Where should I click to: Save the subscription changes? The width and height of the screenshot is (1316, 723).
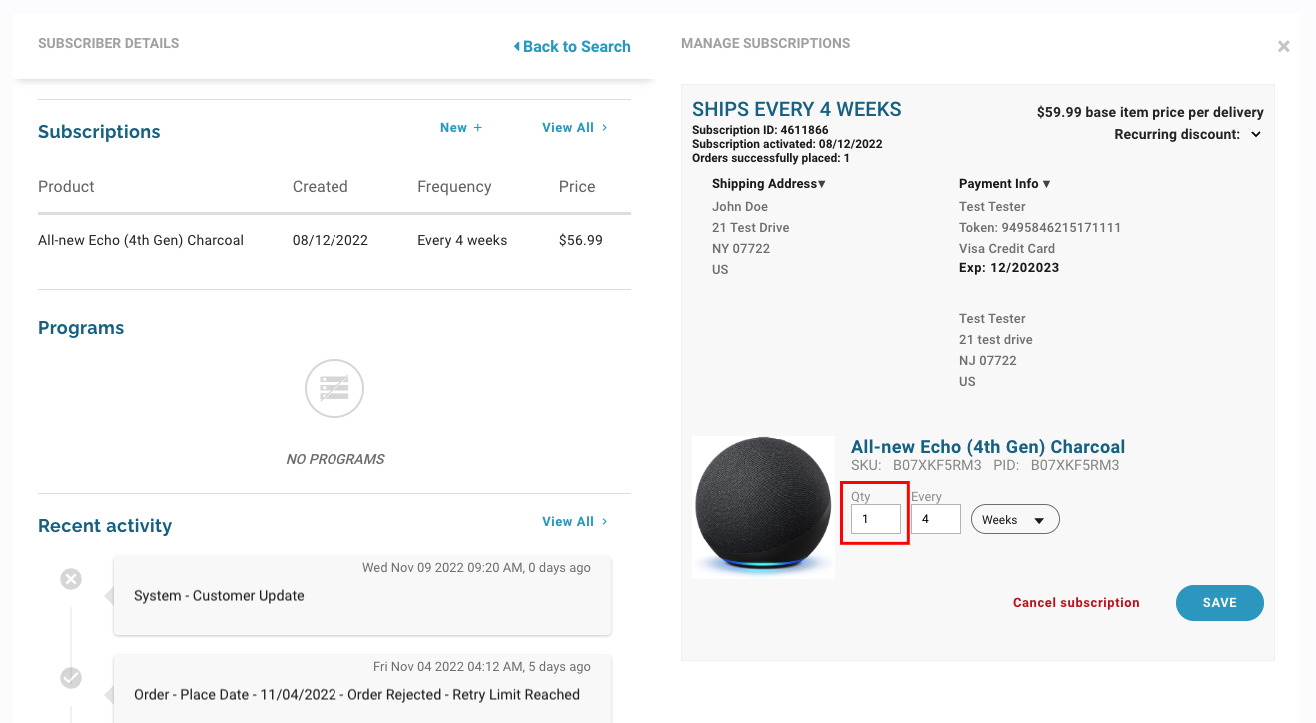[x=1220, y=603]
